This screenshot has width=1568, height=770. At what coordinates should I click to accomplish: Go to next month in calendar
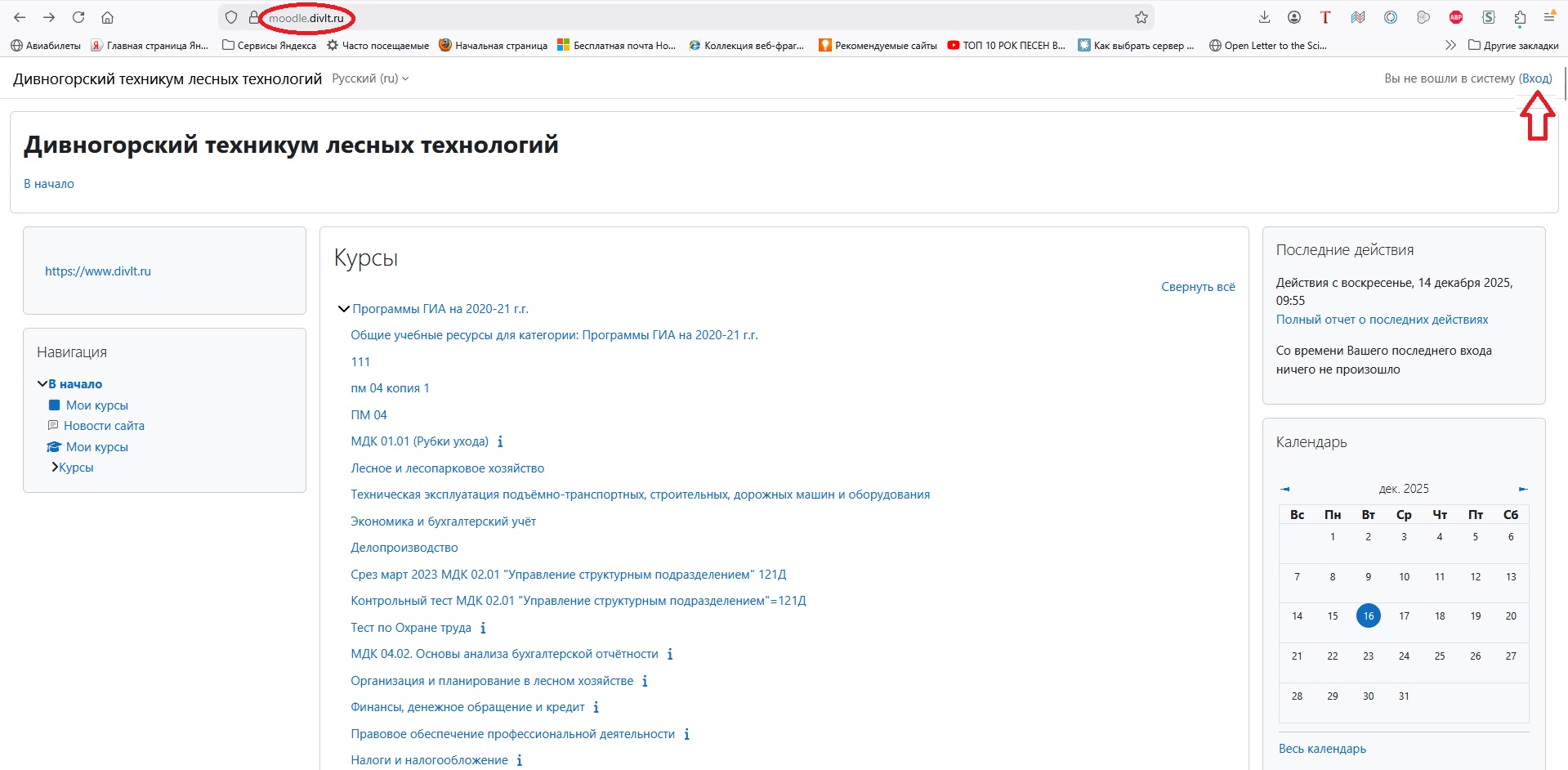pyautogui.click(x=1522, y=489)
